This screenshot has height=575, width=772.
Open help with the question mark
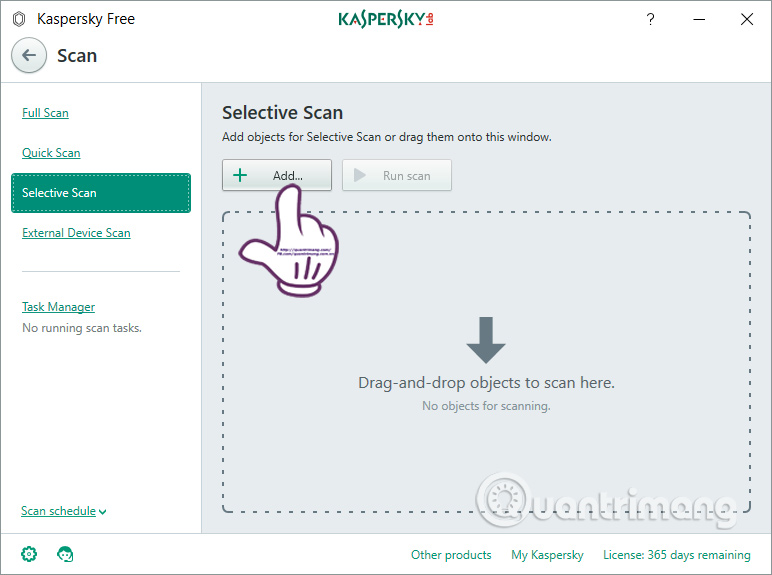(x=650, y=19)
